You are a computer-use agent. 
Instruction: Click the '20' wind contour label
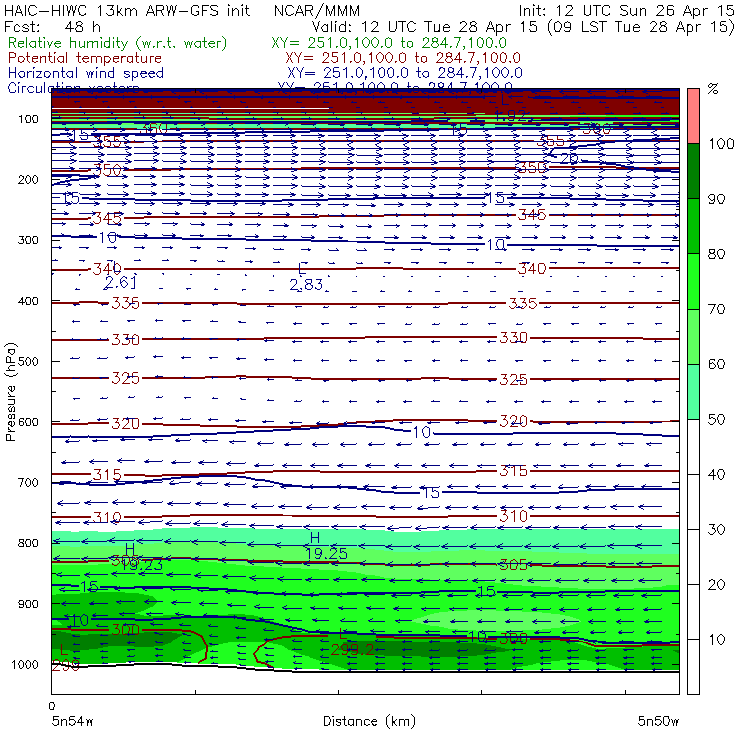(570, 159)
